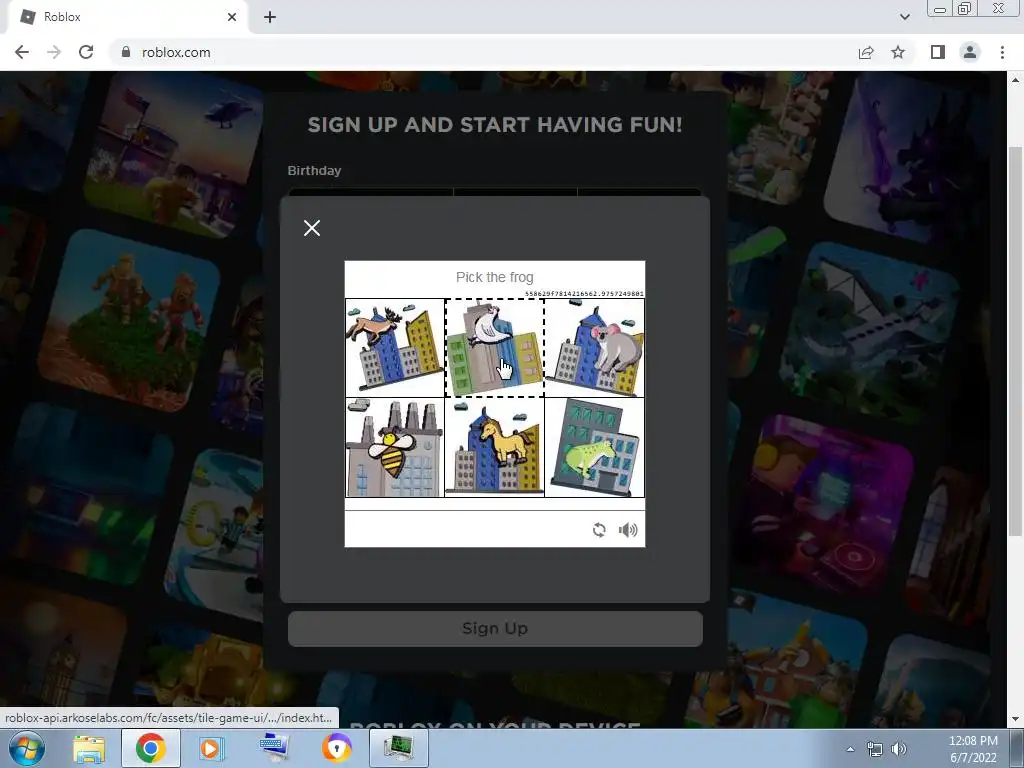Open volume control tray icon

[x=899, y=749]
